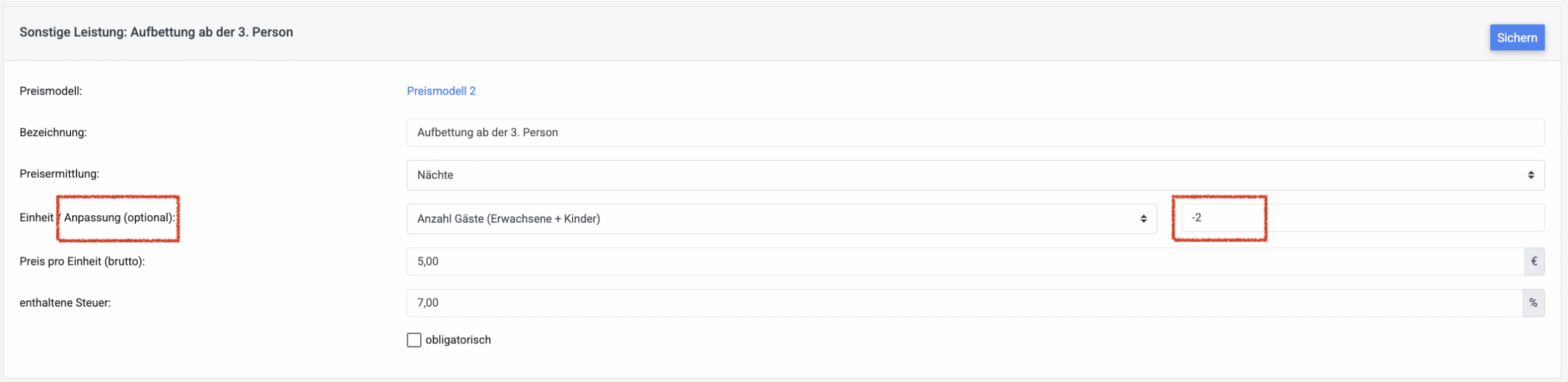This screenshot has height=382, width=1568.
Task: Click the obligatorisch checkbox label text
Action: 458,340
